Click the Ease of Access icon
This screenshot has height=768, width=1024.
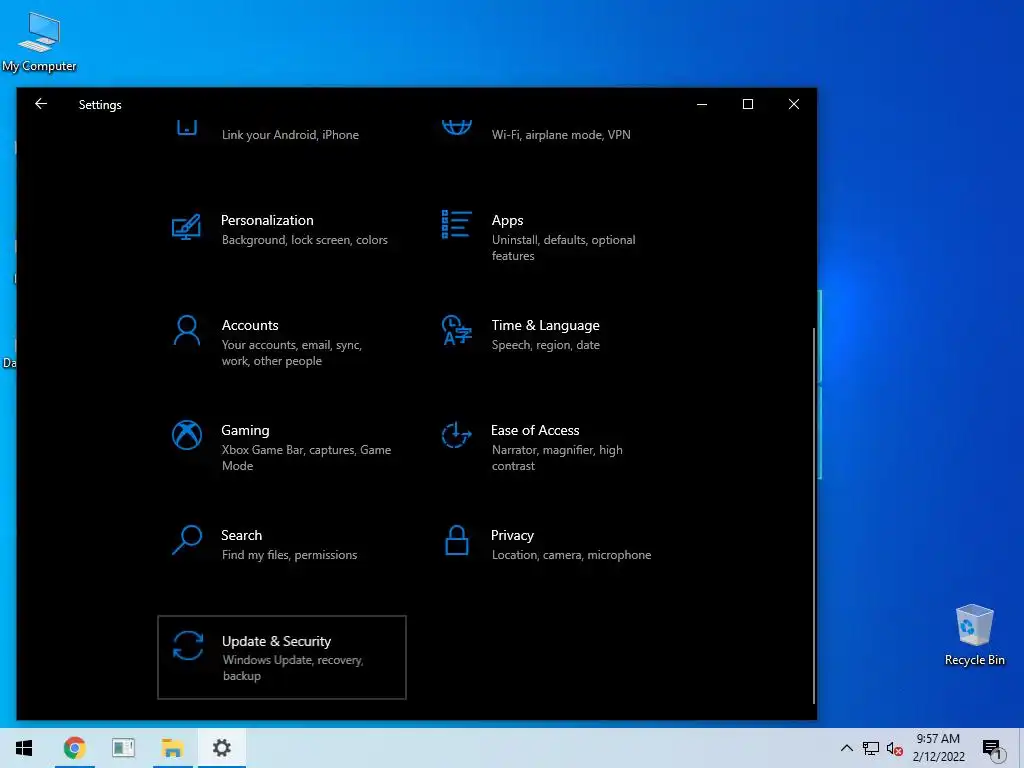click(456, 435)
